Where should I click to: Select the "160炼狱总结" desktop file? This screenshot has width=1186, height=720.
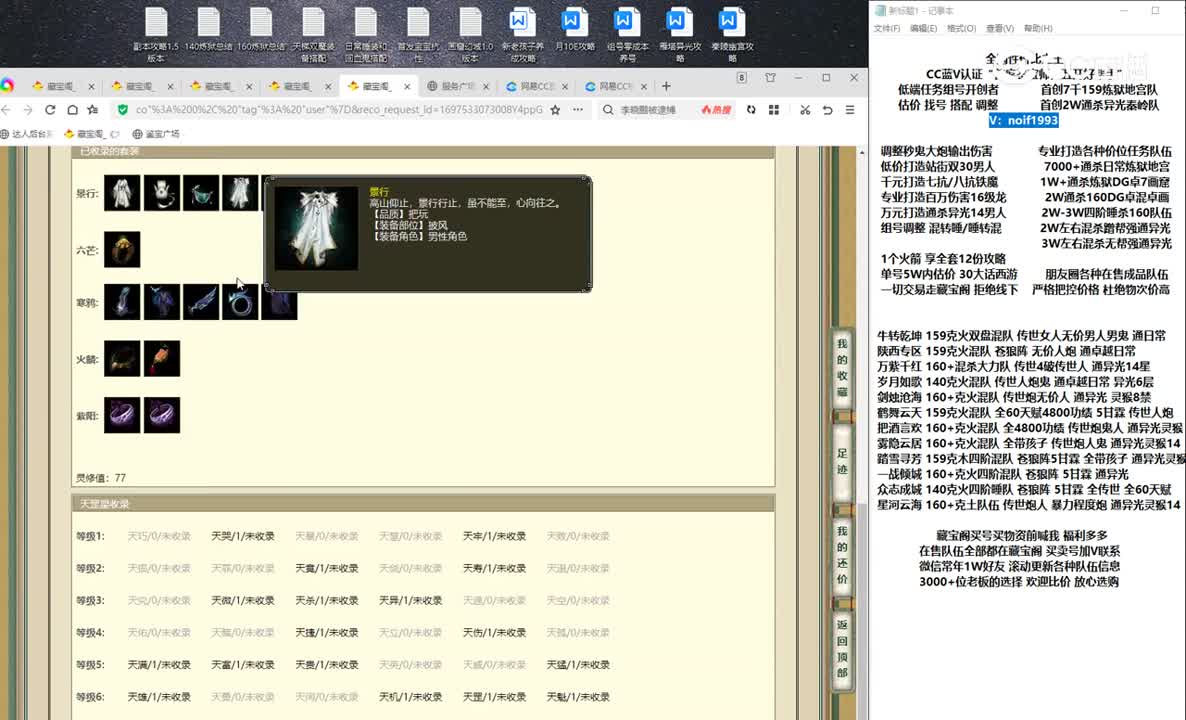point(260,30)
